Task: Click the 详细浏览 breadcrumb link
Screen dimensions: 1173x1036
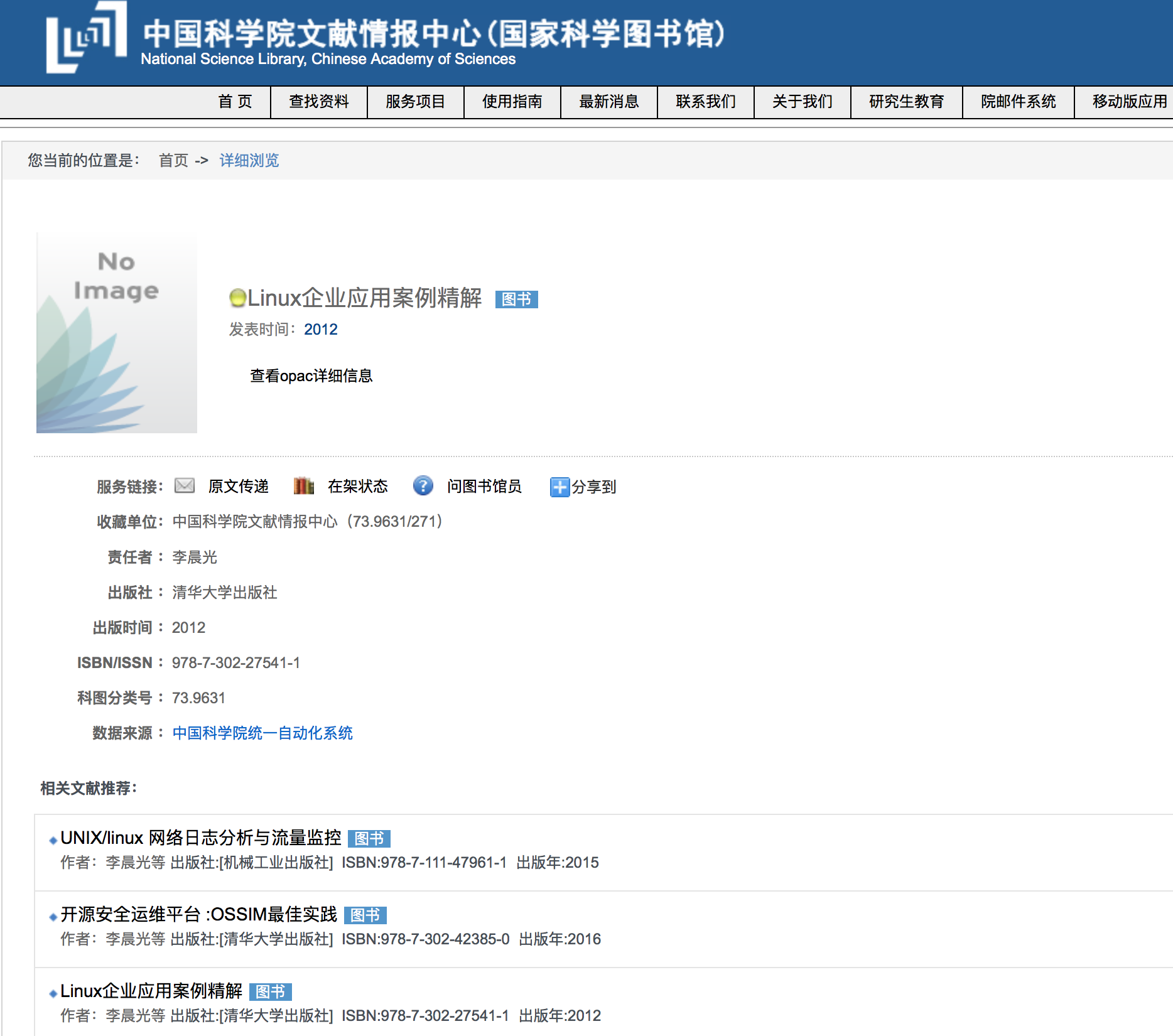Action: 249,161
